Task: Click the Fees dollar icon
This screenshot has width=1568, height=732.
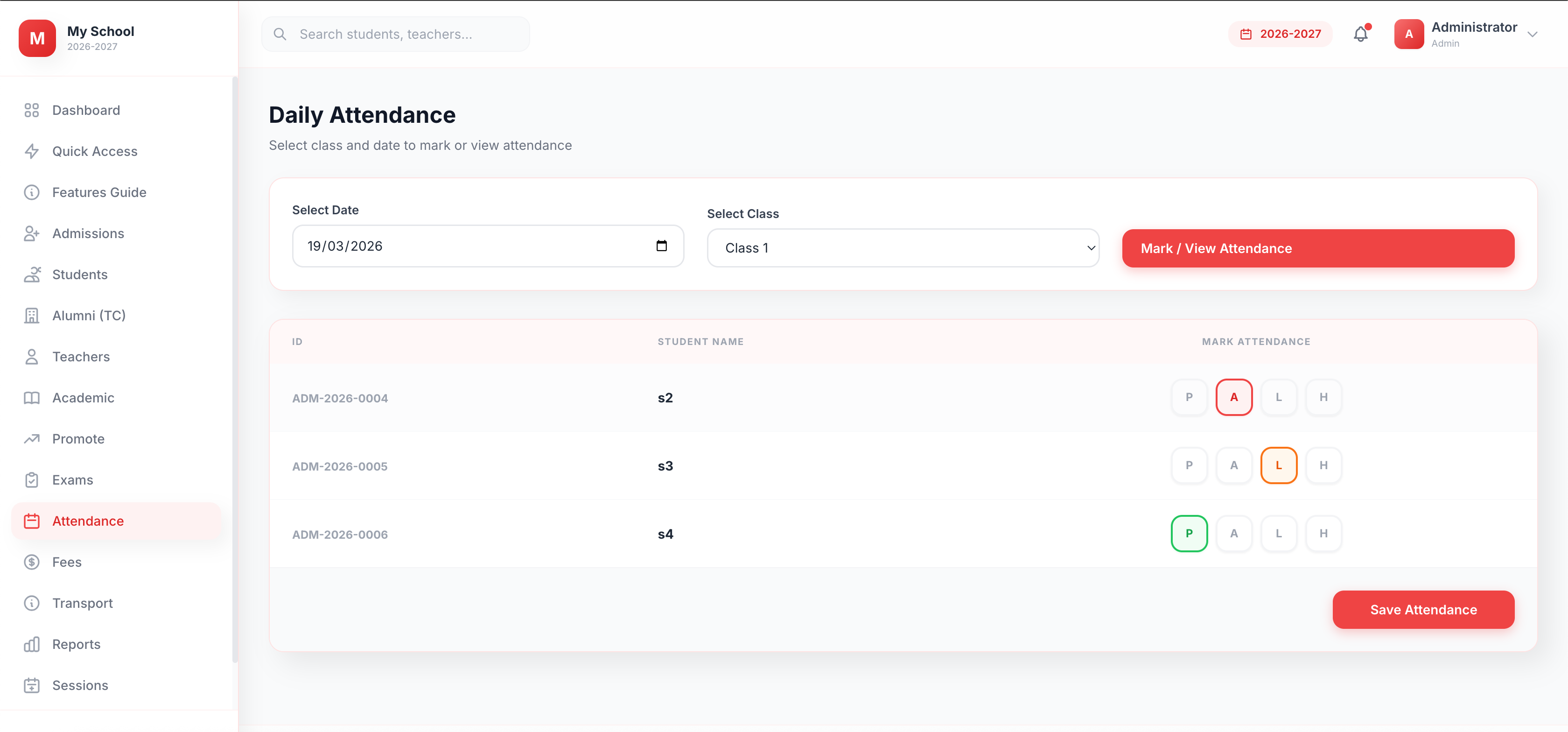Action: 32,562
